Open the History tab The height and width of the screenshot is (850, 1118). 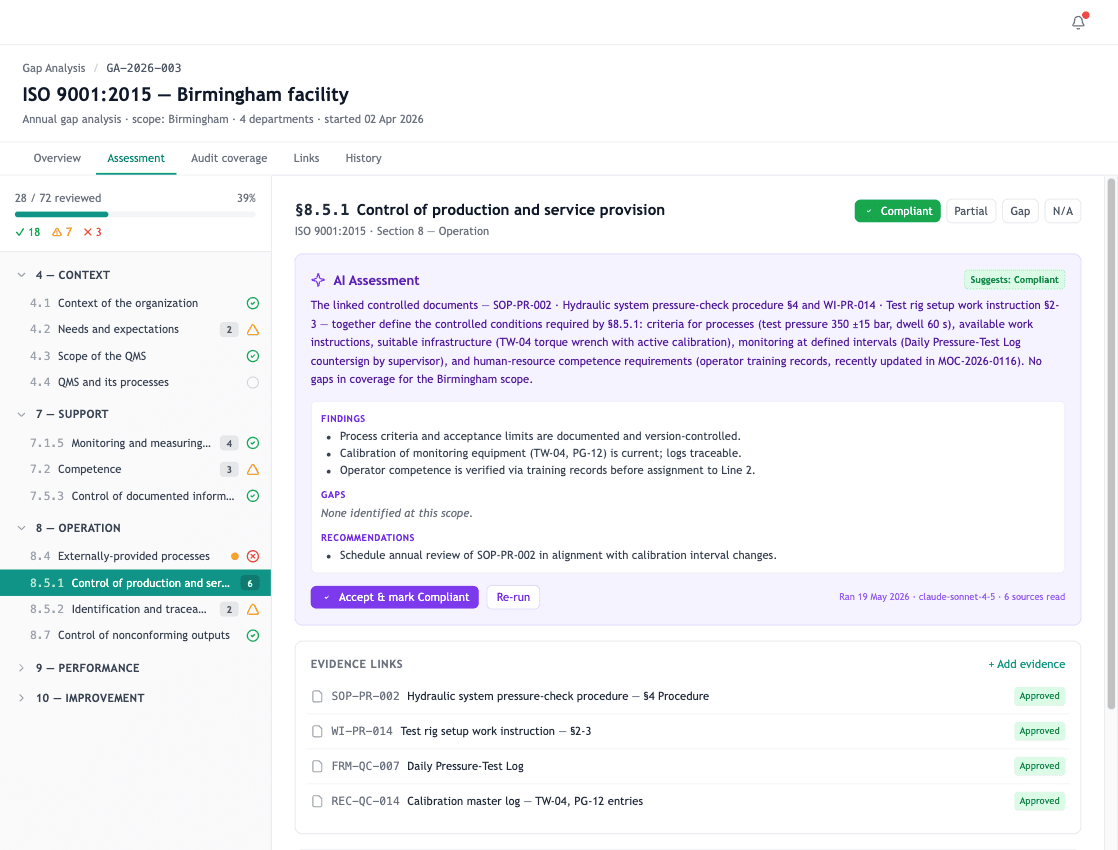click(x=363, y=158)
